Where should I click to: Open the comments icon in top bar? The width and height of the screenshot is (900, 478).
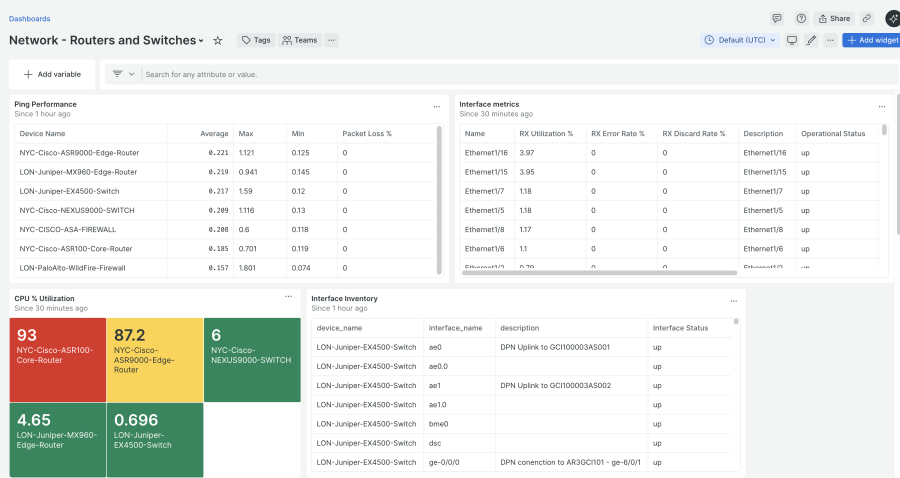point(777,18)
